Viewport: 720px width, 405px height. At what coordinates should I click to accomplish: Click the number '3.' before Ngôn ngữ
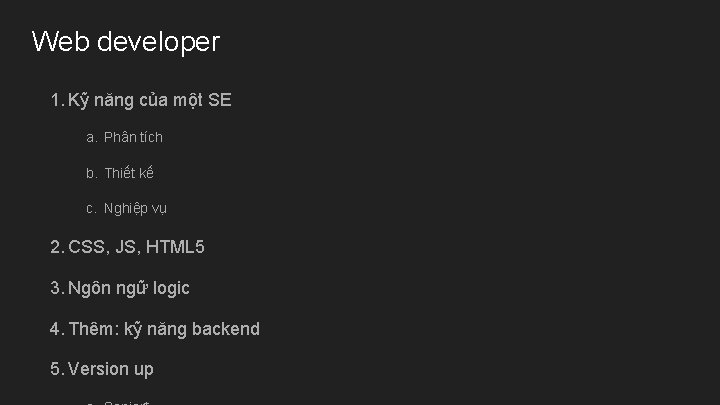pyautogui.click(x=57, y=288)
